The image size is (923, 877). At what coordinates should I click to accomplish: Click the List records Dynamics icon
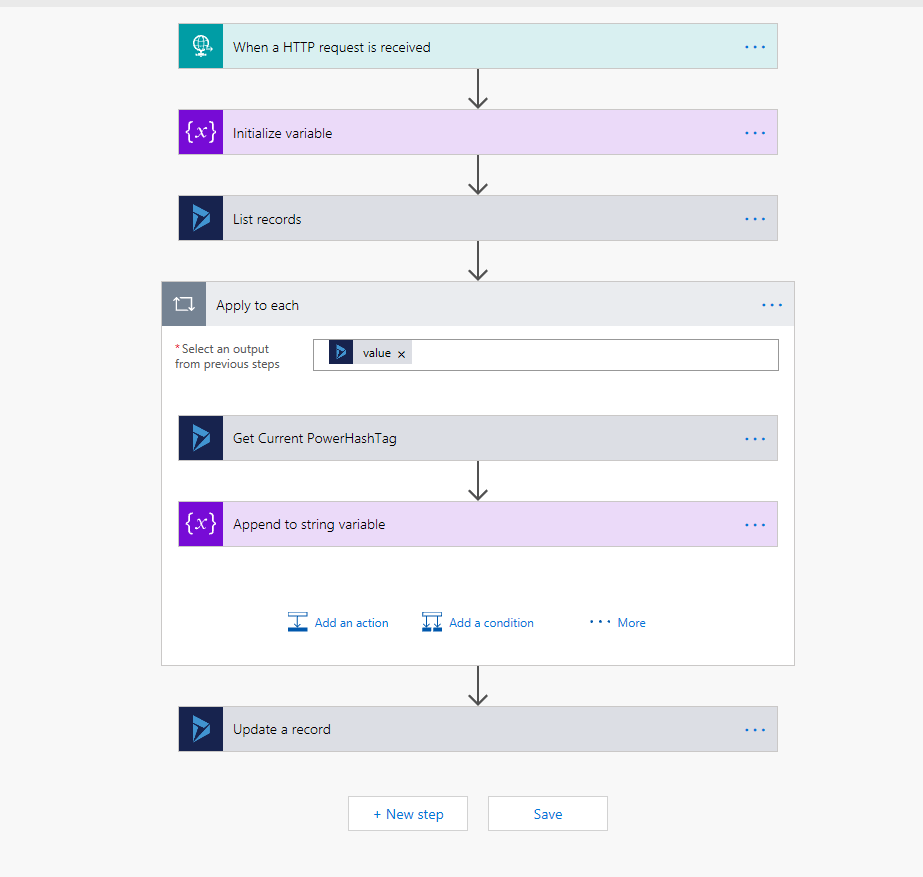click(x=201, y=219)
